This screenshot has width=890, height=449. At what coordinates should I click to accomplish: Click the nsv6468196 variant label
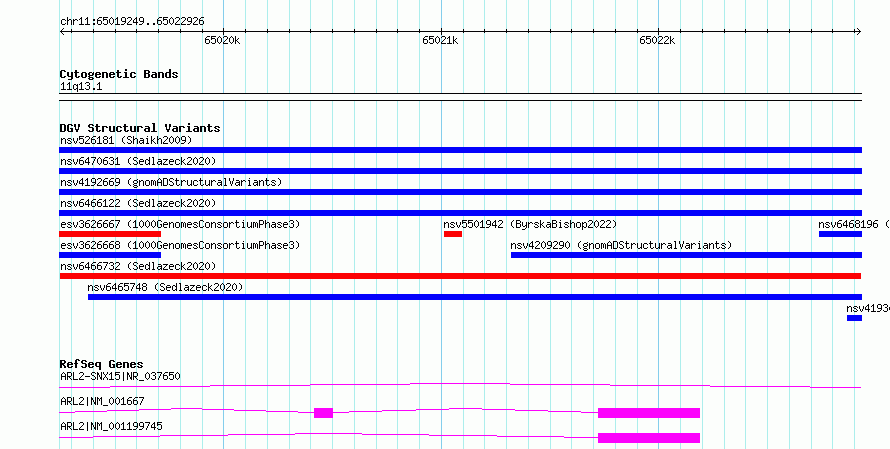pyautogui.click(x=854, y=224)
